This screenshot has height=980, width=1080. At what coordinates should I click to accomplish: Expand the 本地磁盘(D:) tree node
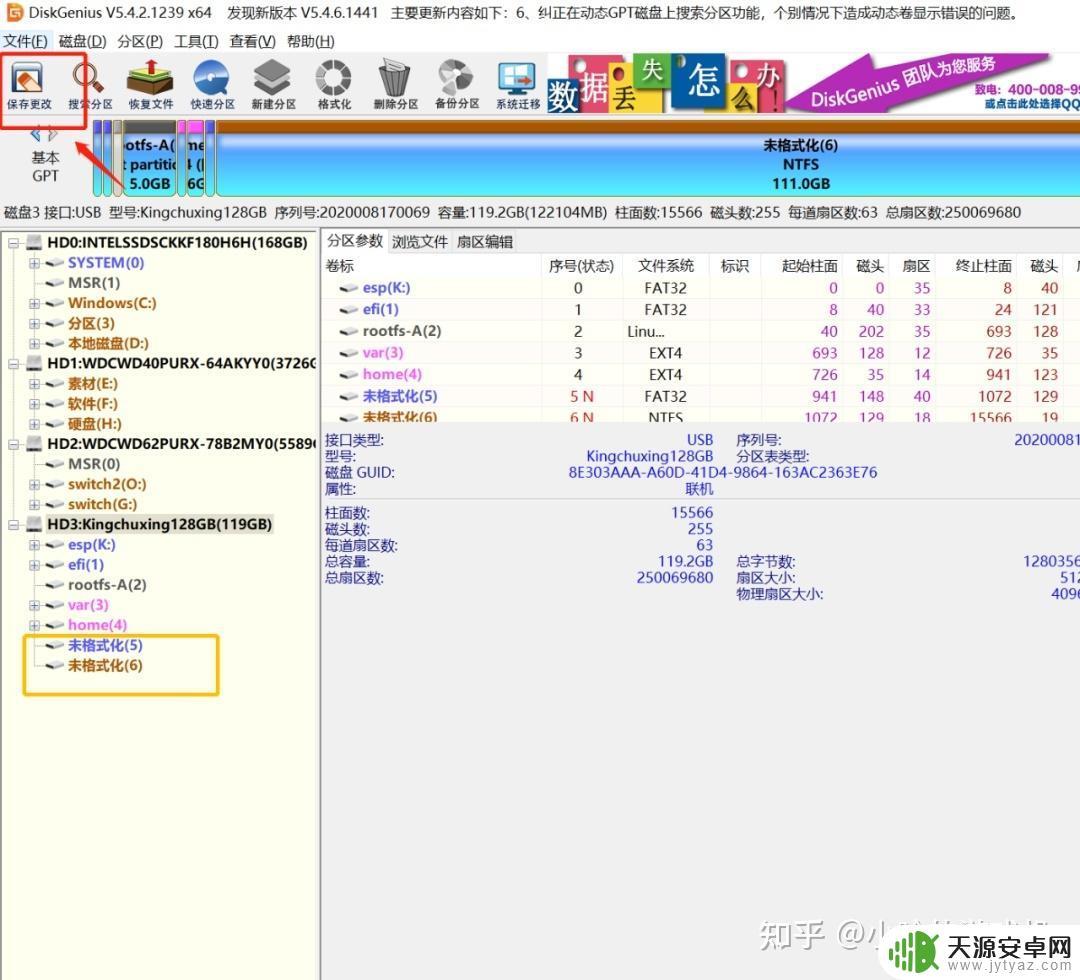(34, 344)
